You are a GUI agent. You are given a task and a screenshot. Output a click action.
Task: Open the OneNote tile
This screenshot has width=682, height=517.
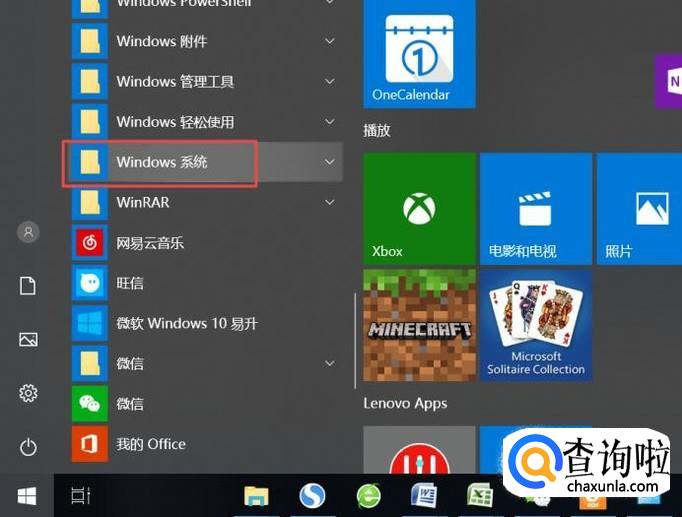point(669,81)
